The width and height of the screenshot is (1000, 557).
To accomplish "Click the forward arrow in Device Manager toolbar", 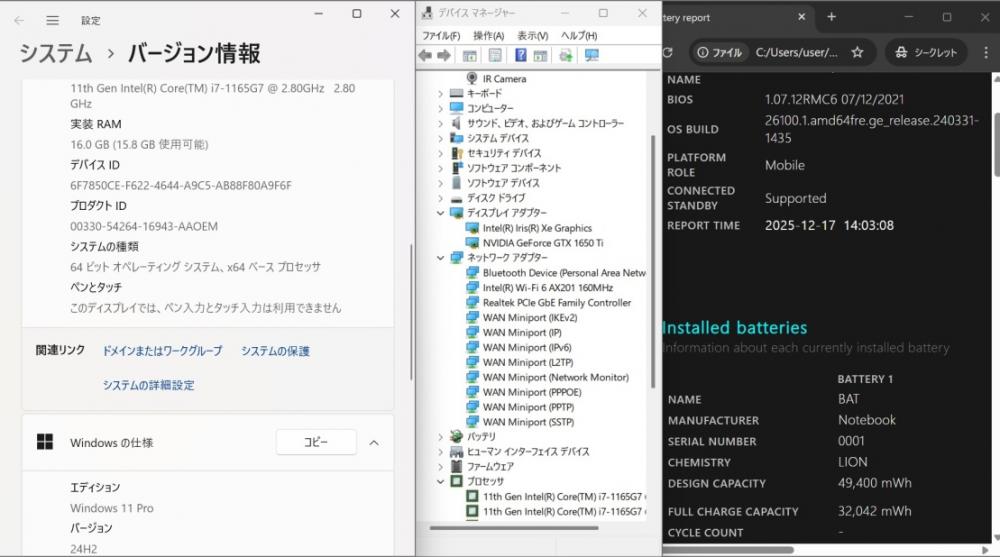I will (444, 56).
